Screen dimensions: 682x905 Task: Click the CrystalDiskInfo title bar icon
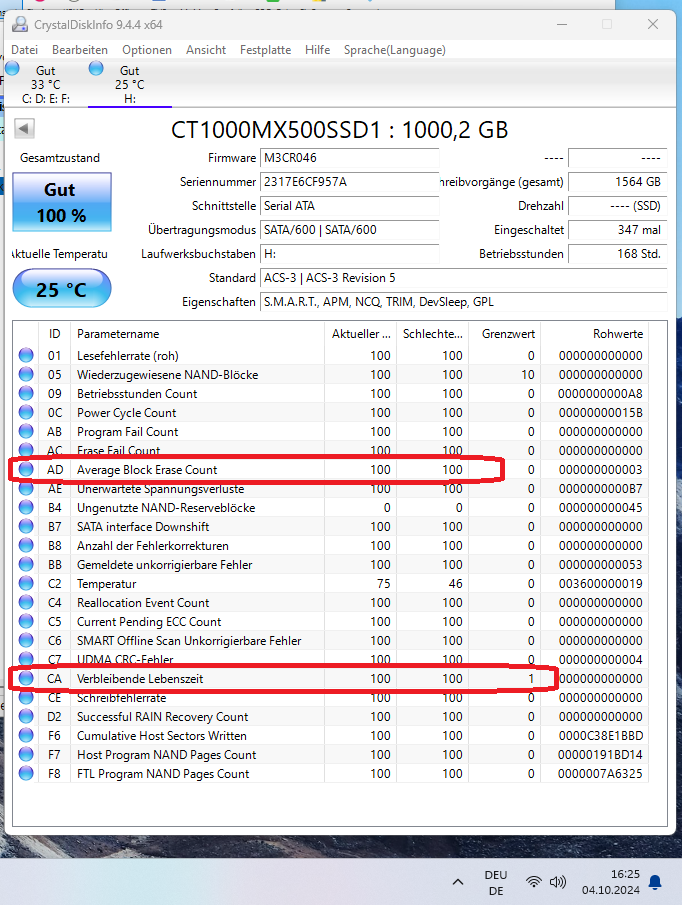tap(20, 24)
